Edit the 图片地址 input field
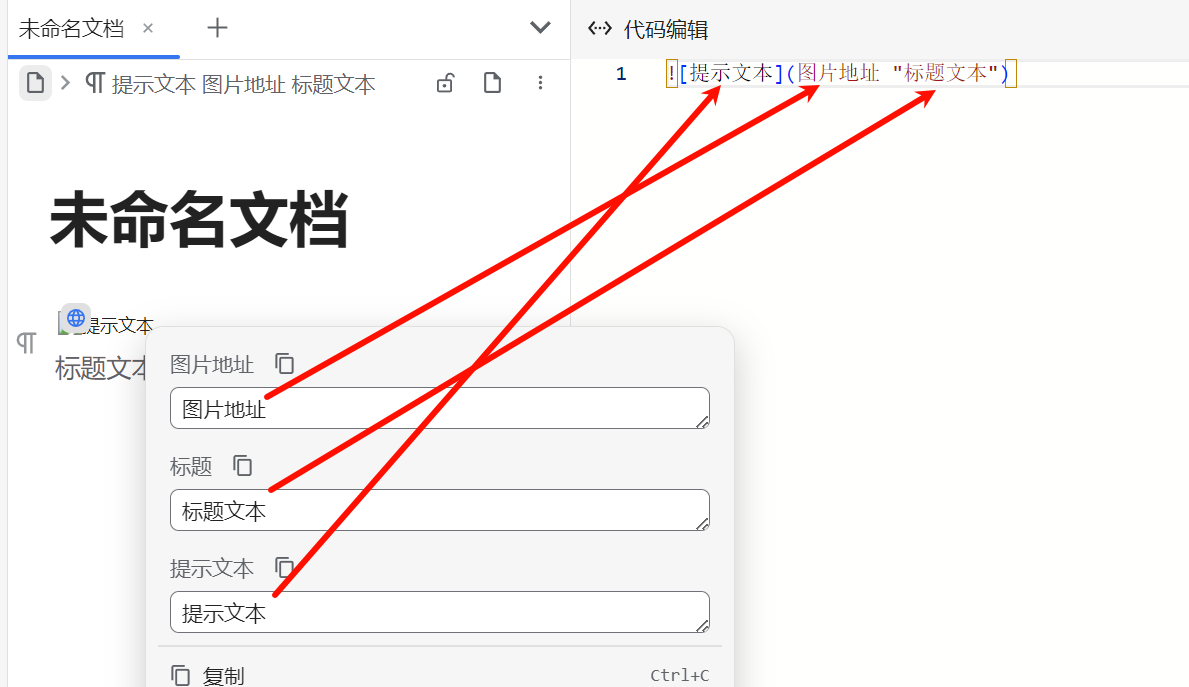 [x=440, y=408]
